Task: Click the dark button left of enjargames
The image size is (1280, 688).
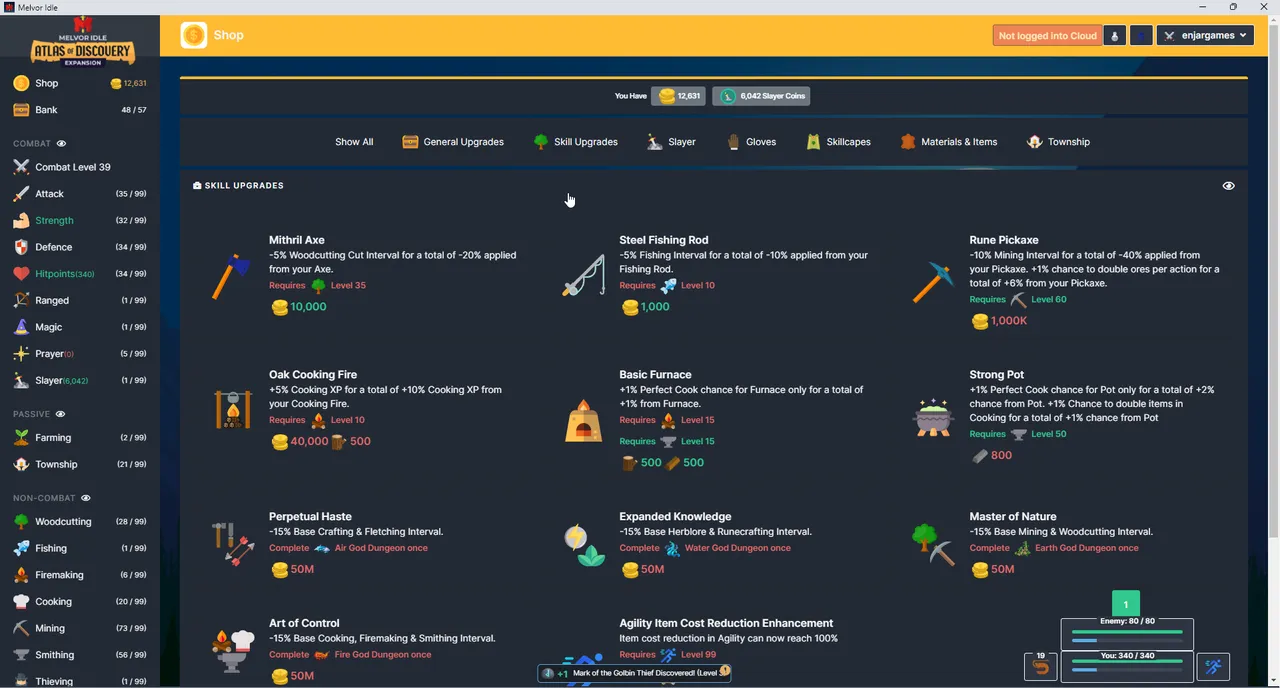Action: [1141, 35]
